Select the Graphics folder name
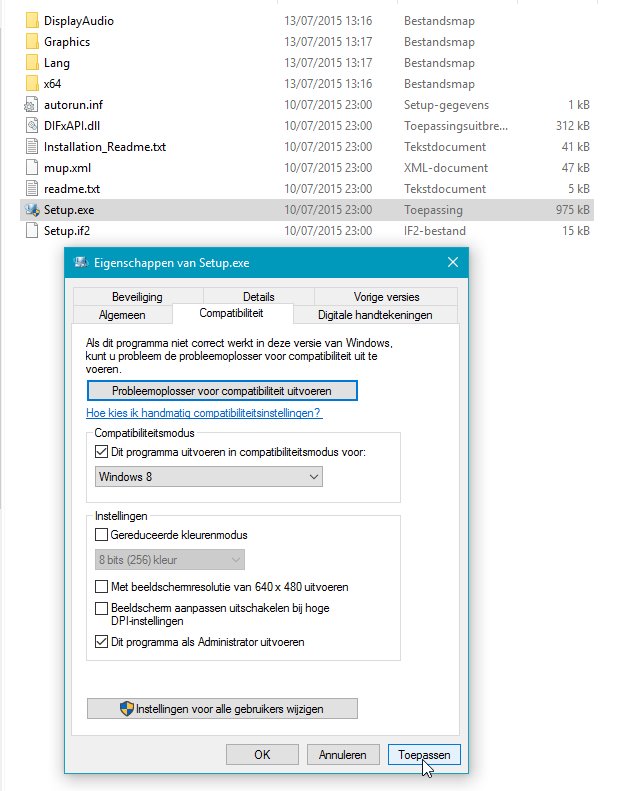The height and width of the screenshot is (791, 624). 67,42
